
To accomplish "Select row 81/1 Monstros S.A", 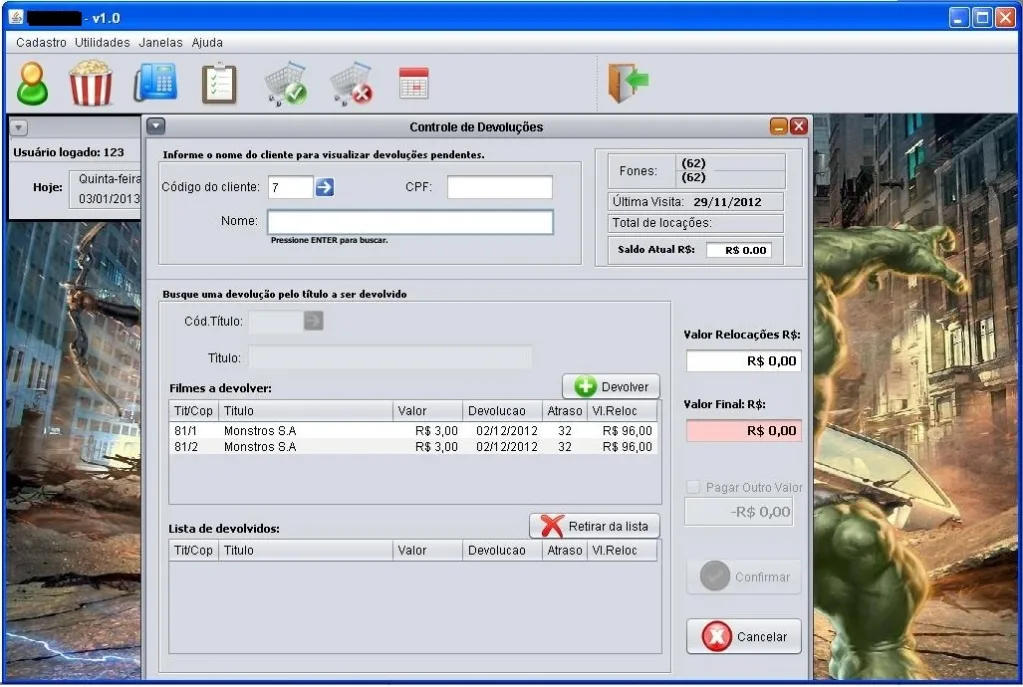I will click(x=413, y=431).
